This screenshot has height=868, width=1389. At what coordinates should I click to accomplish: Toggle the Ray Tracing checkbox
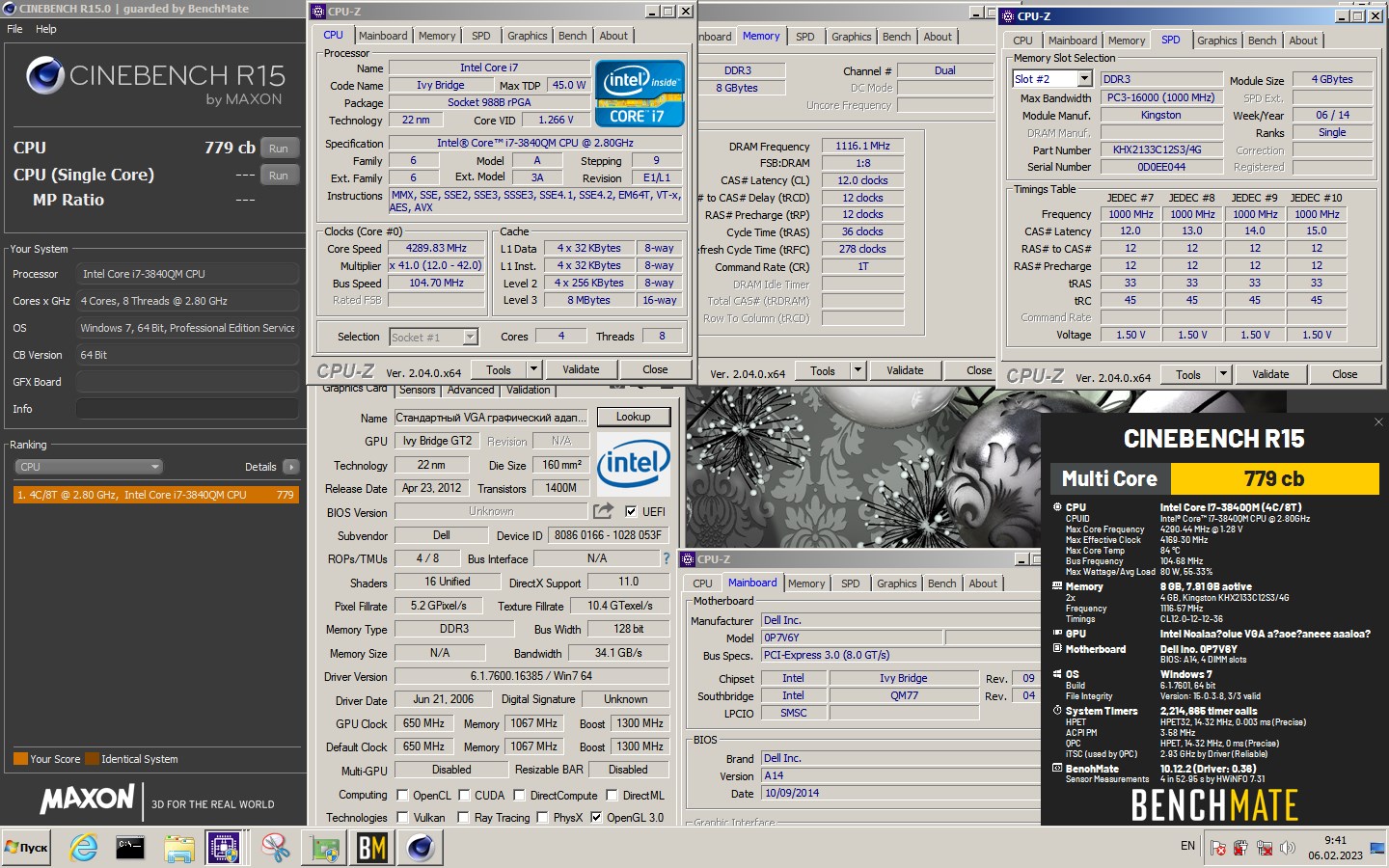464,817
